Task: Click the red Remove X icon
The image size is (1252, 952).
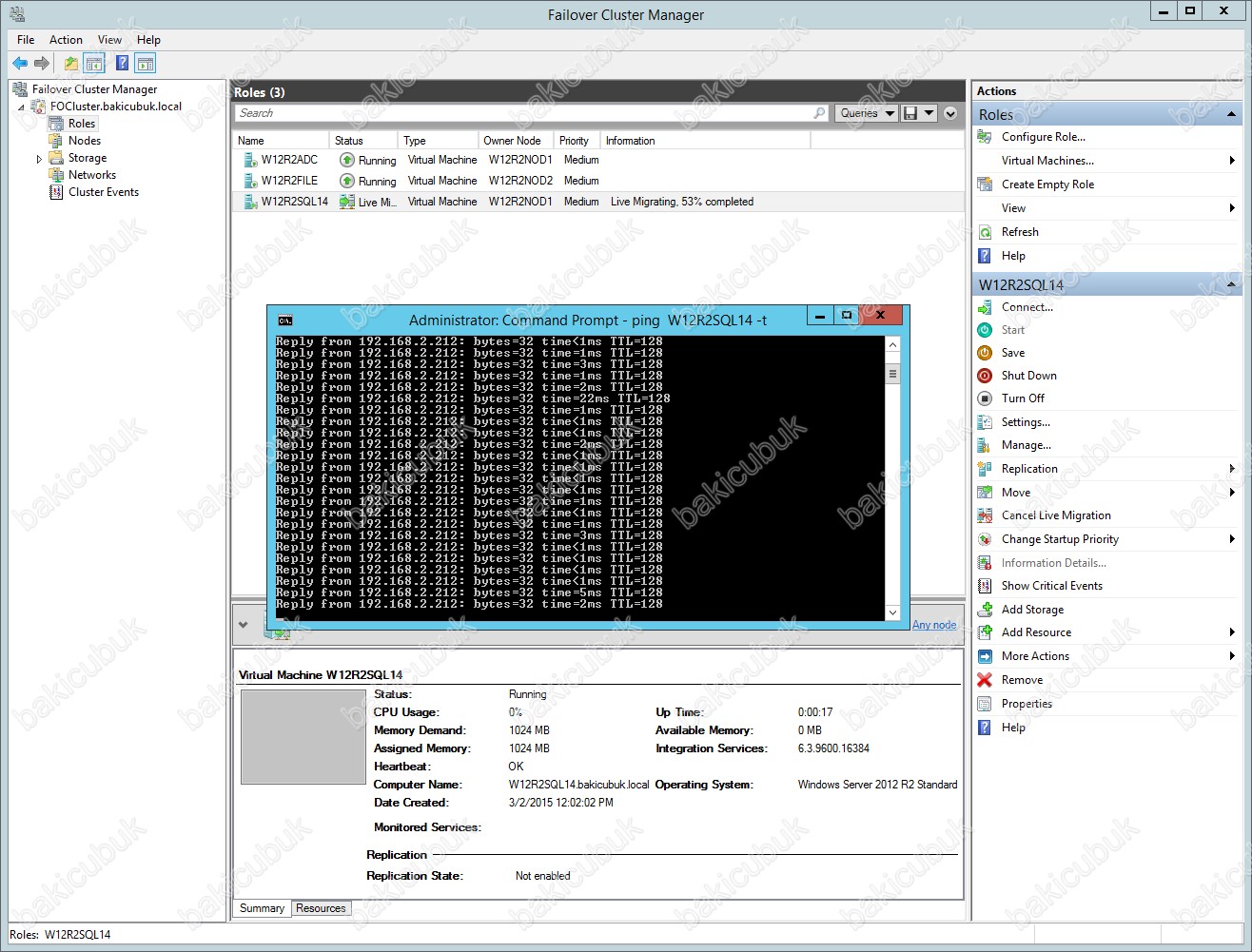Action: 985,680
